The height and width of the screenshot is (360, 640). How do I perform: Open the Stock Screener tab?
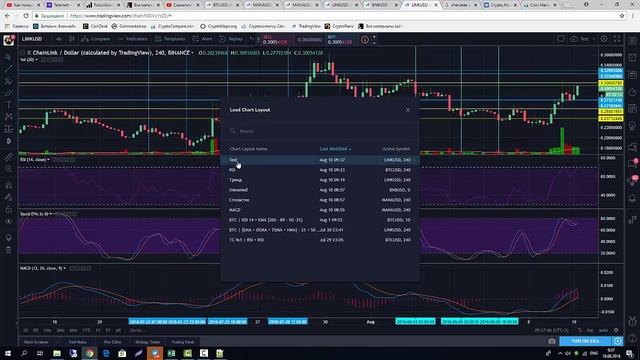point(36,342)
